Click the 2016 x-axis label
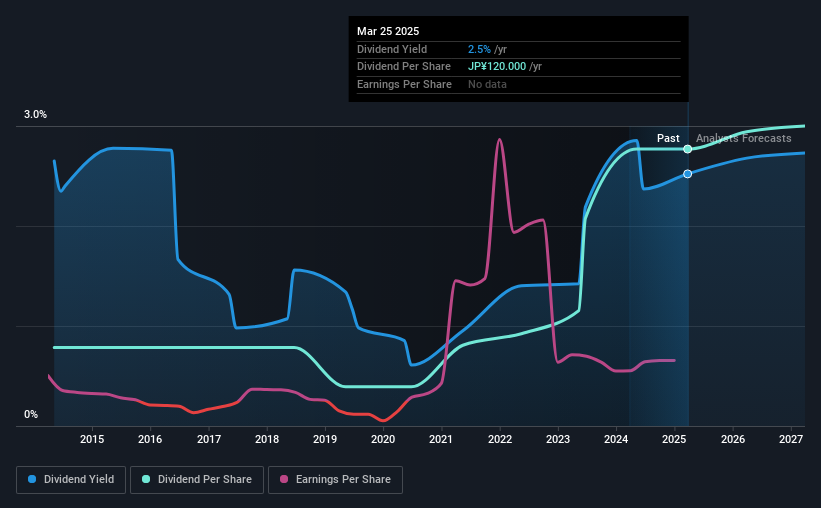Image resolution: width=821 pixels, height=508 pixels. click(150, 439)
